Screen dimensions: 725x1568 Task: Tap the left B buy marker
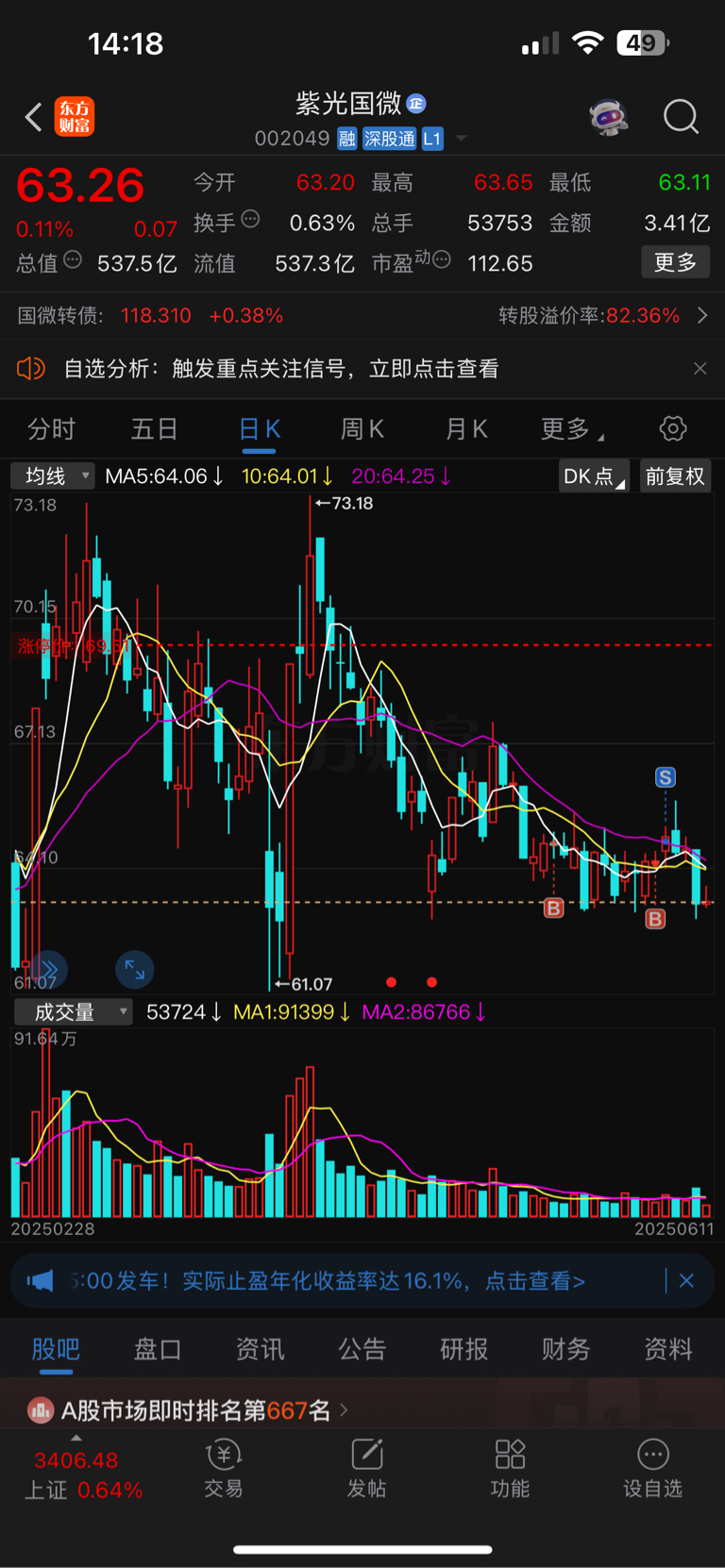coord(554,909)
